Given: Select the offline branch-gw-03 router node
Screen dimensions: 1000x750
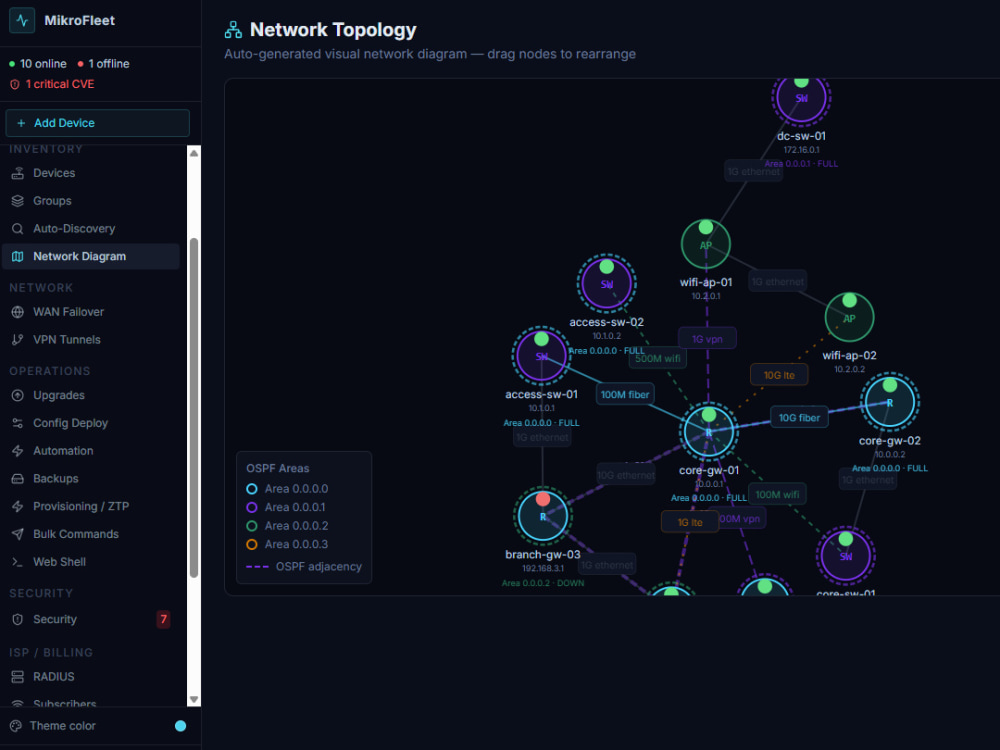Looking at the screenshot, I should pos(543,516).
